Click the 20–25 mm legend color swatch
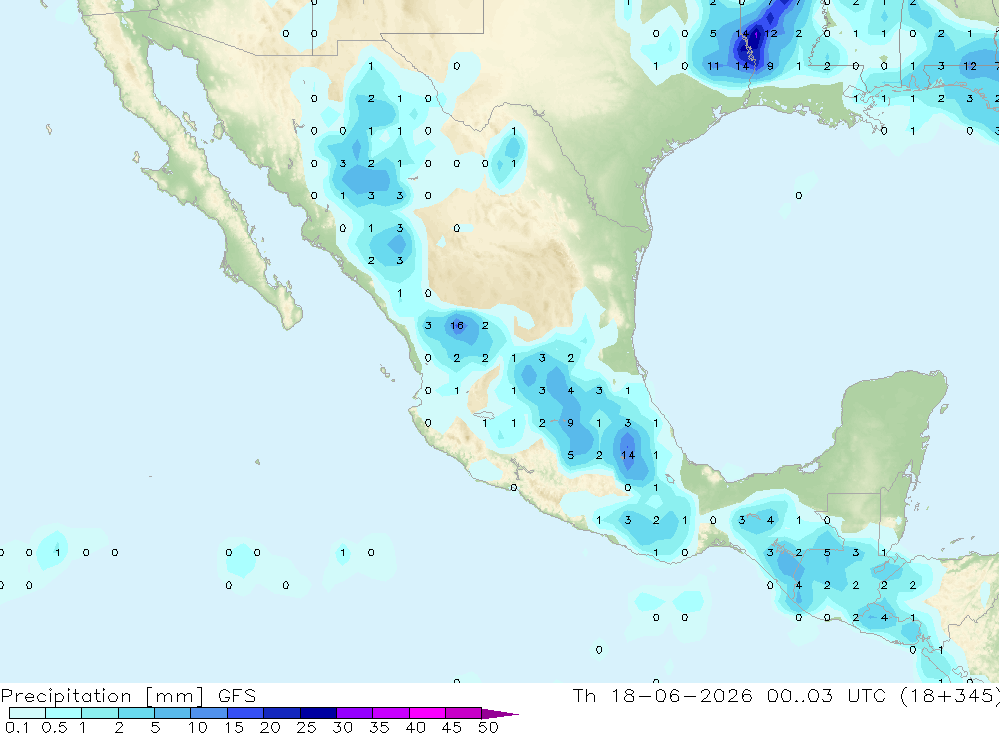Image resolution: width=1000 pixels, height=733 pixels. (282, 713)
